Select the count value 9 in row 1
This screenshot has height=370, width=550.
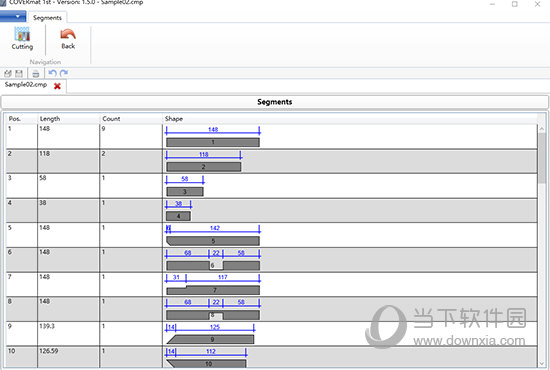coord(103,129)
